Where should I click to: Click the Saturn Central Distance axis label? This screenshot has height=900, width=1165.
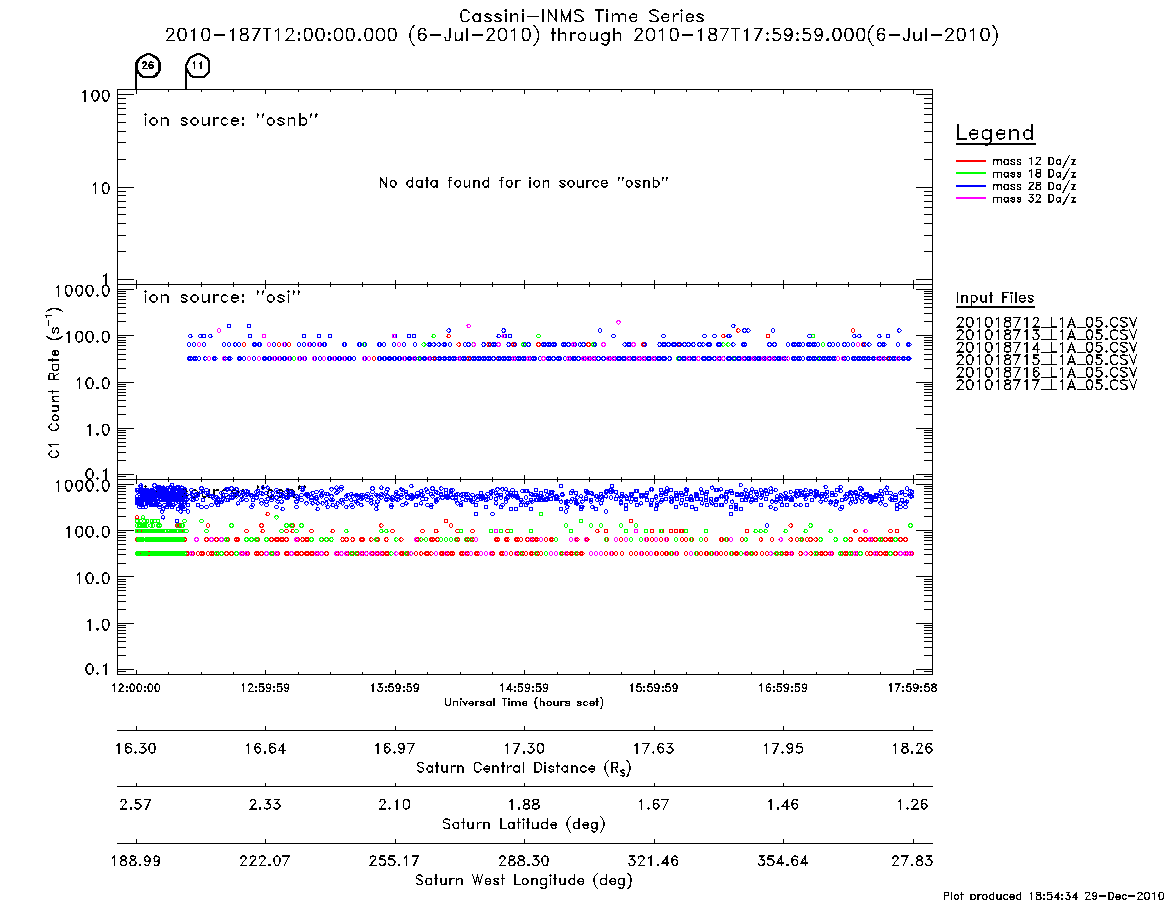524,768
